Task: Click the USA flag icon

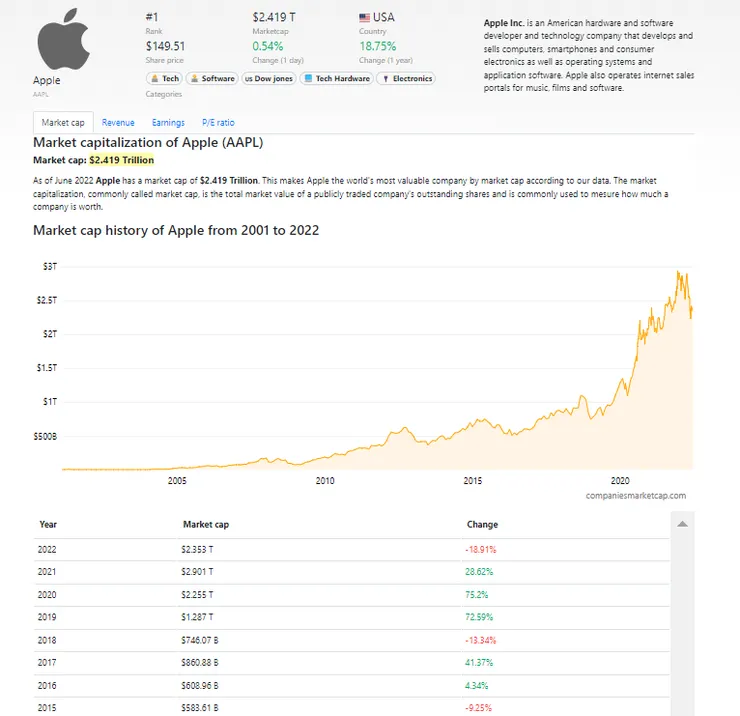Action: click(365, 17)
